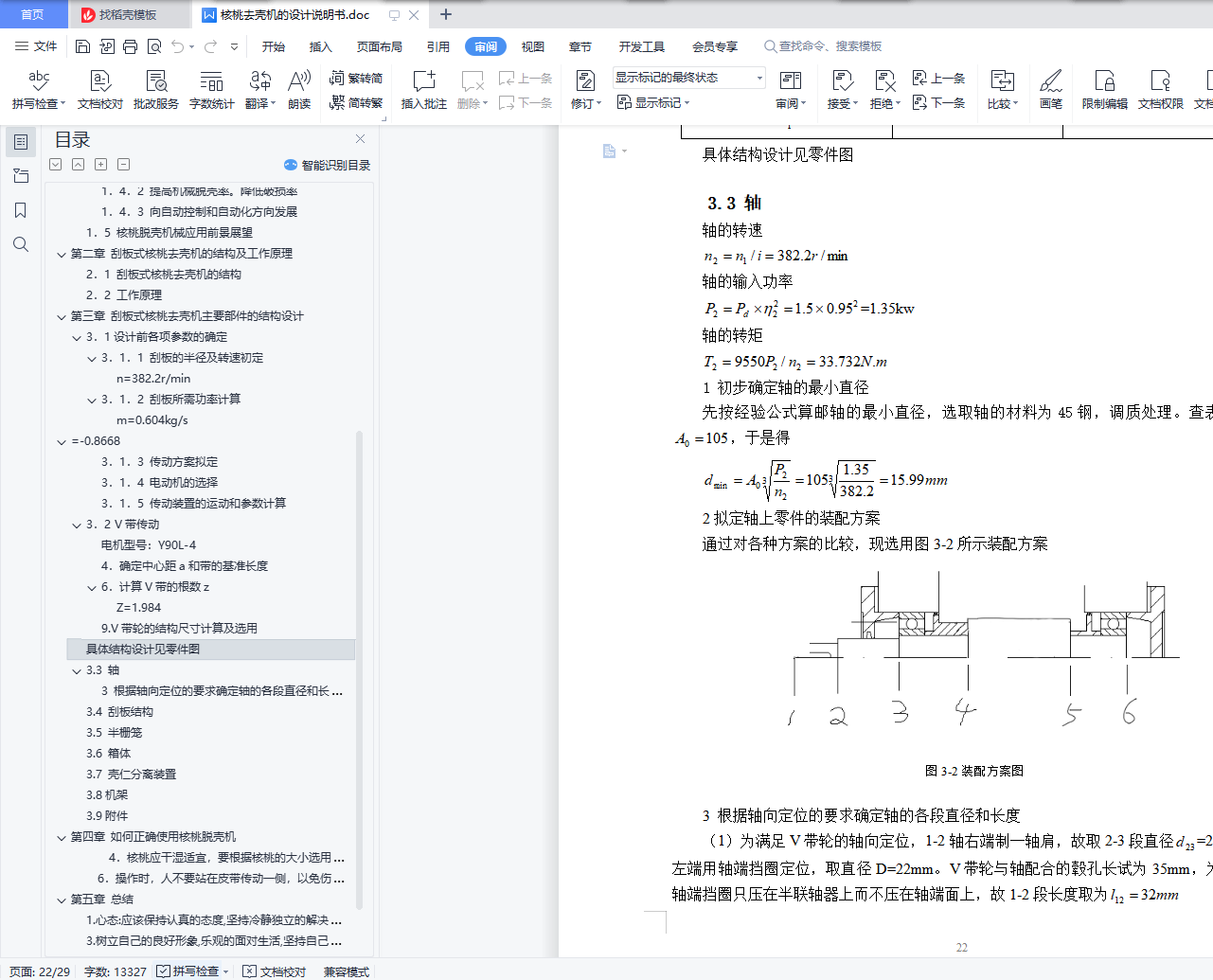Open the 文件 menu
Screen dimensions: 1213x980
pos(36,46)
